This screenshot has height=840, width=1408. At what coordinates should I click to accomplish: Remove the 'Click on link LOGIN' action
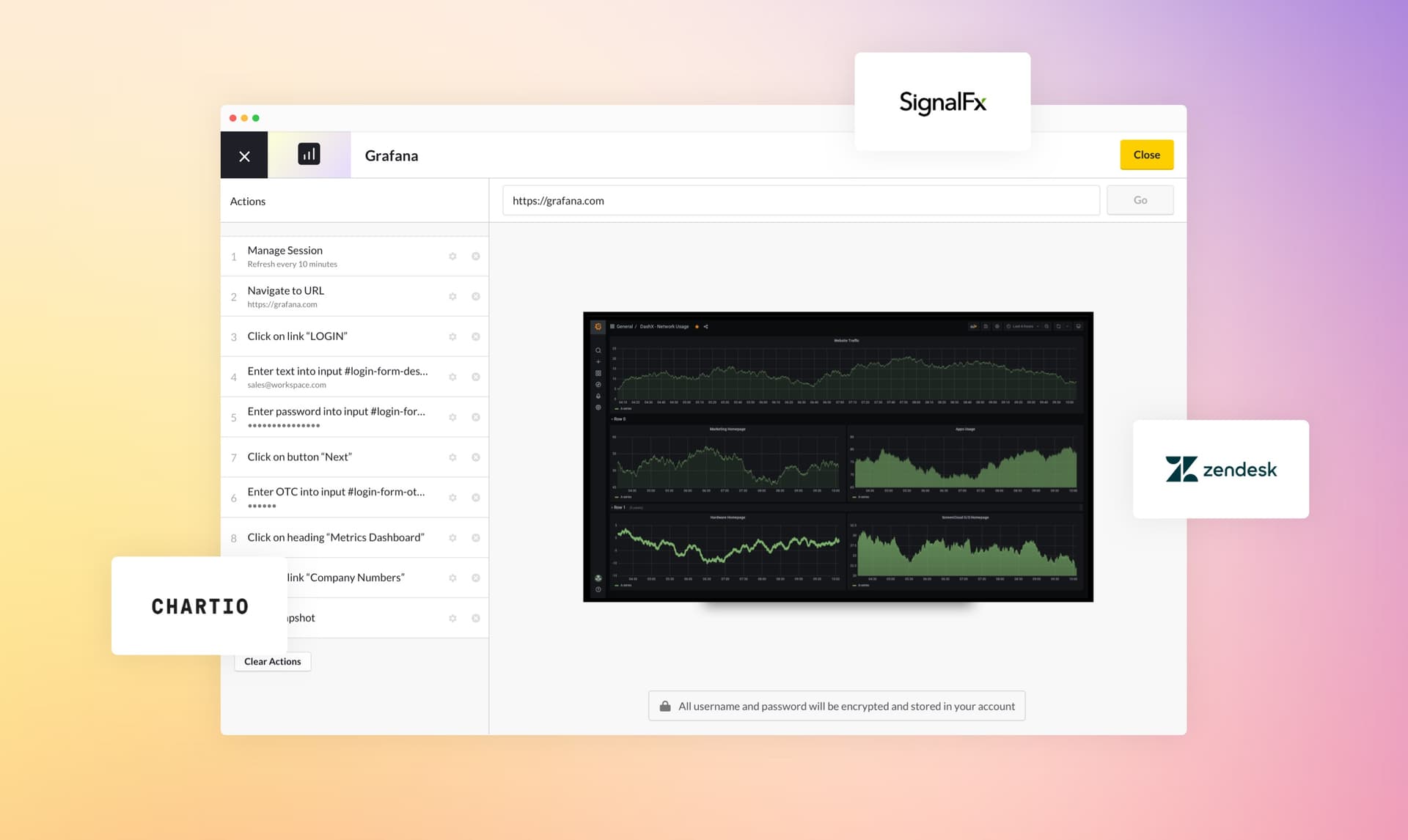[476, 336]
